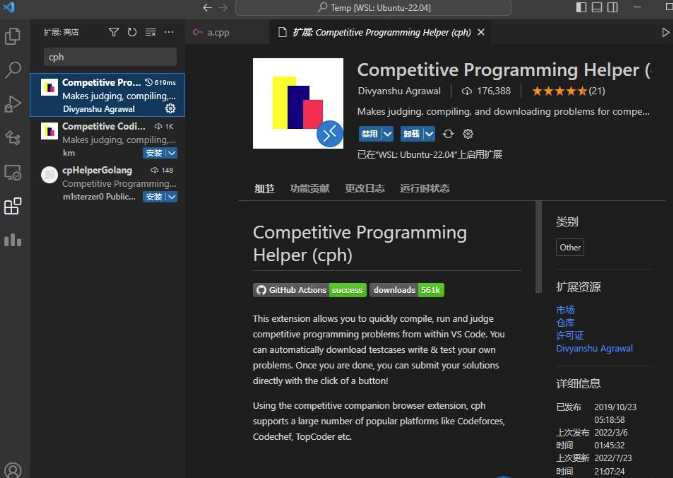Toggle the secondary side bar layout icon
673x478 pixels.
click(612, 7)
